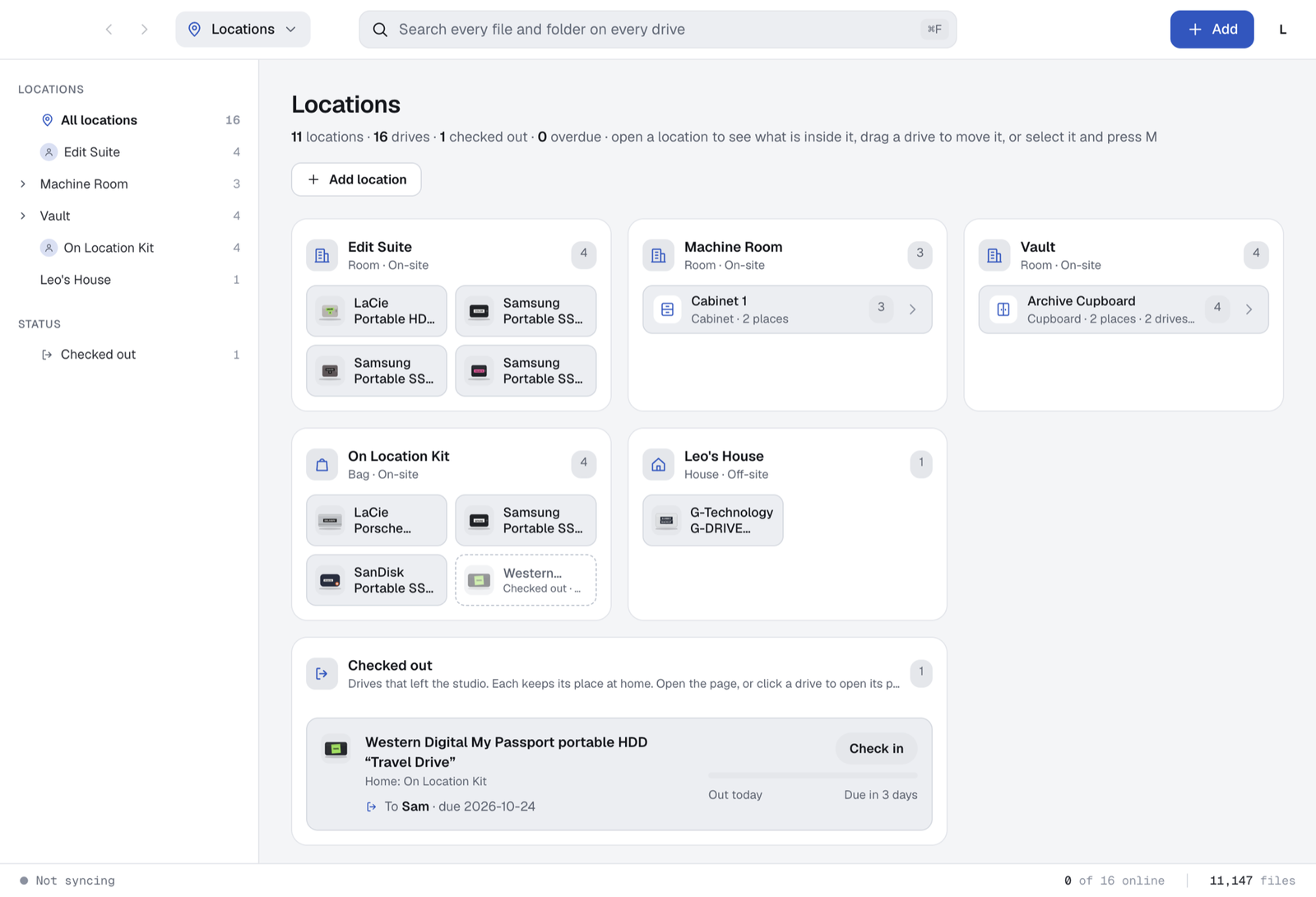This screenshot has height=897, width=1316.
Task: Click the Machine Room card building icon
Action: [x=659, y=255]
